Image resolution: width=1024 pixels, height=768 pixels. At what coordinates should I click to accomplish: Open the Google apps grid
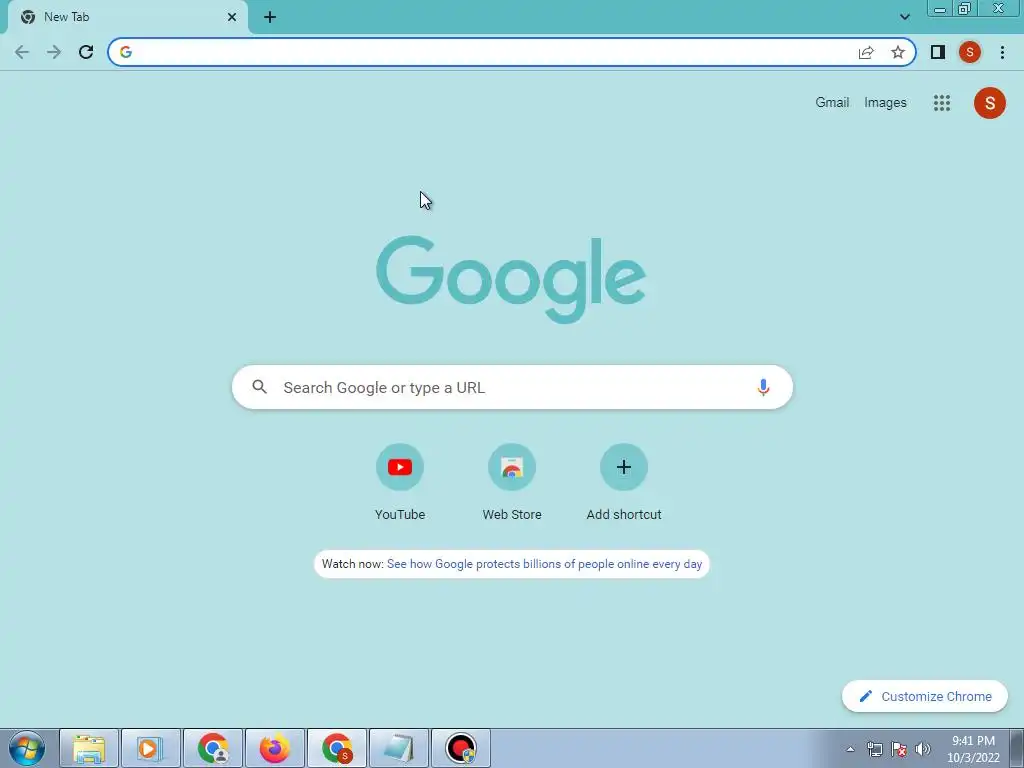click(x=942, y=103)
